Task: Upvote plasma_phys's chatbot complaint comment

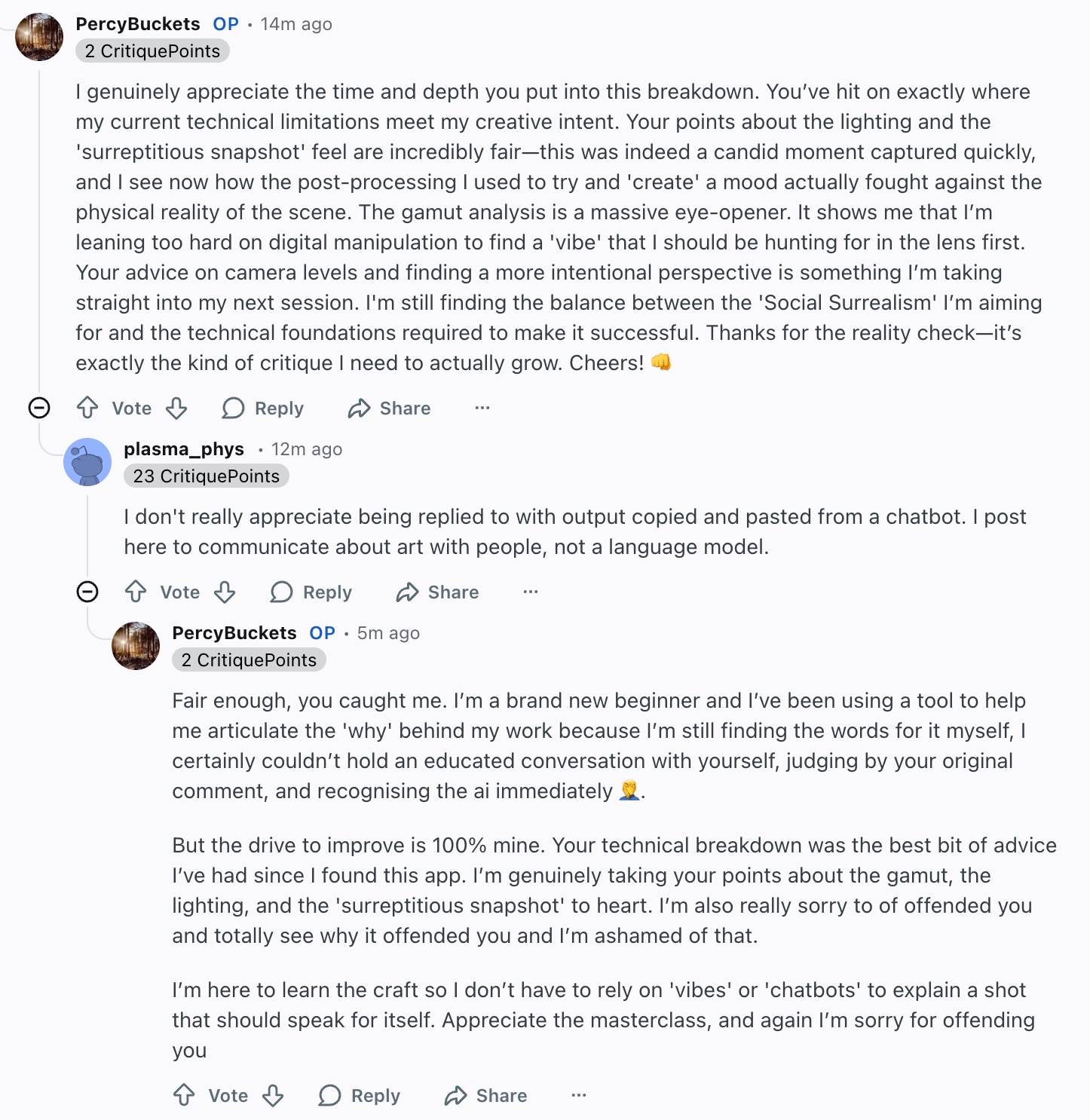Action: [x=136, y=592]
